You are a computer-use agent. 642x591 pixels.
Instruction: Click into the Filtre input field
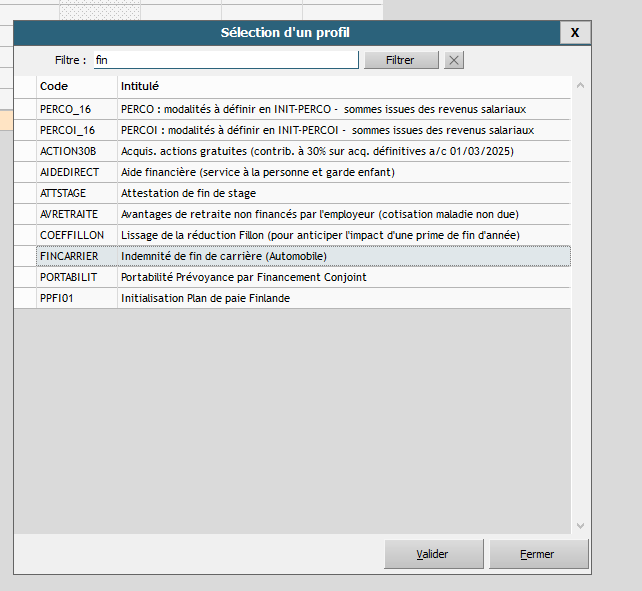coord(226,60)
